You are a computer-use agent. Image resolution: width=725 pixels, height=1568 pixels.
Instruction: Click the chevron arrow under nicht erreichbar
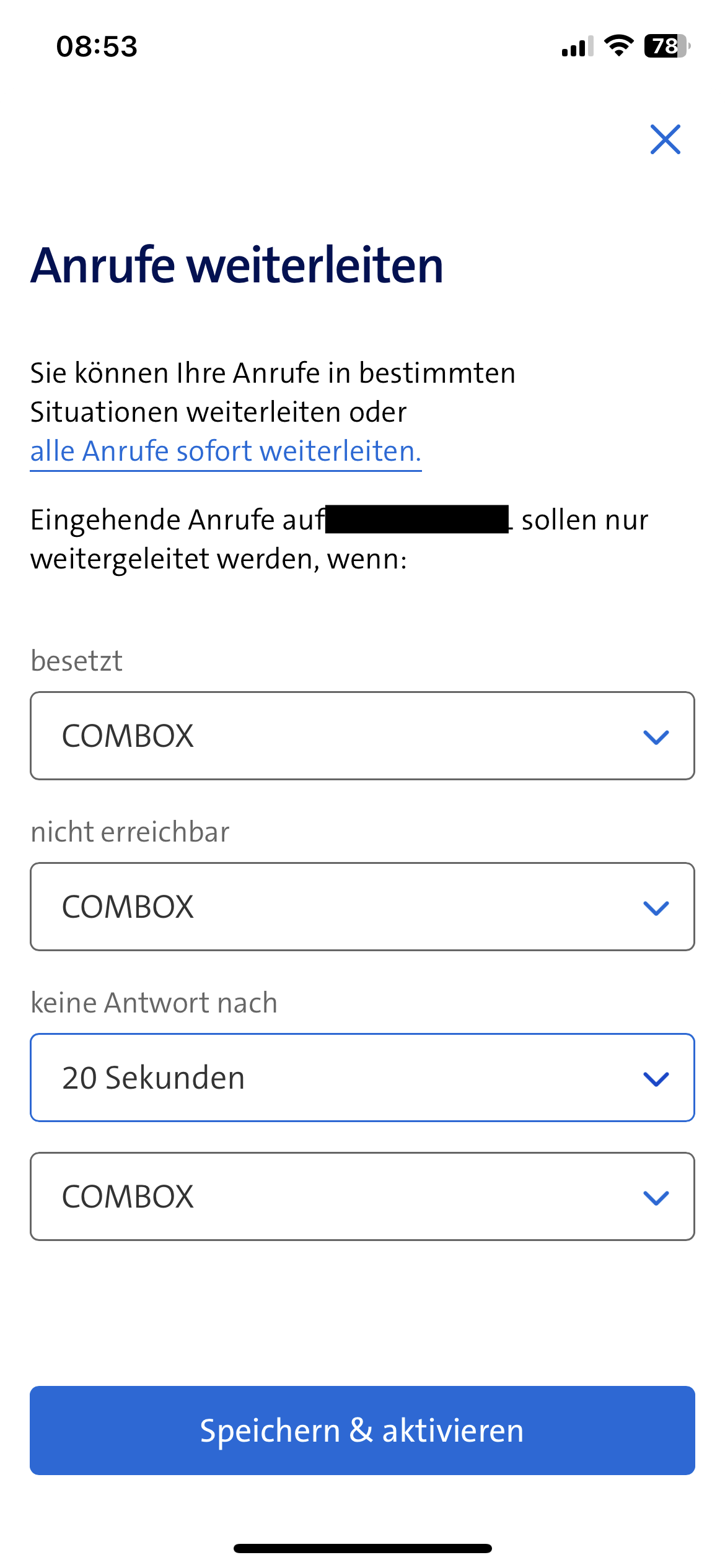[x=656, y=908]
